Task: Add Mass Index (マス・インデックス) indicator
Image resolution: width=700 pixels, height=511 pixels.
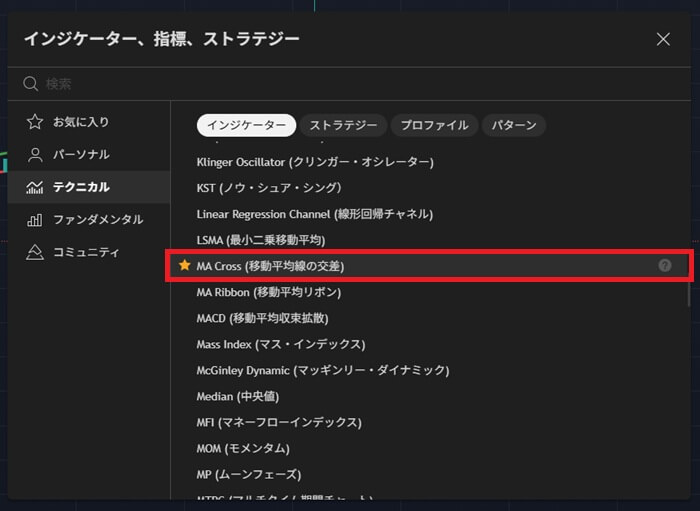Action: tap(429, 344)
